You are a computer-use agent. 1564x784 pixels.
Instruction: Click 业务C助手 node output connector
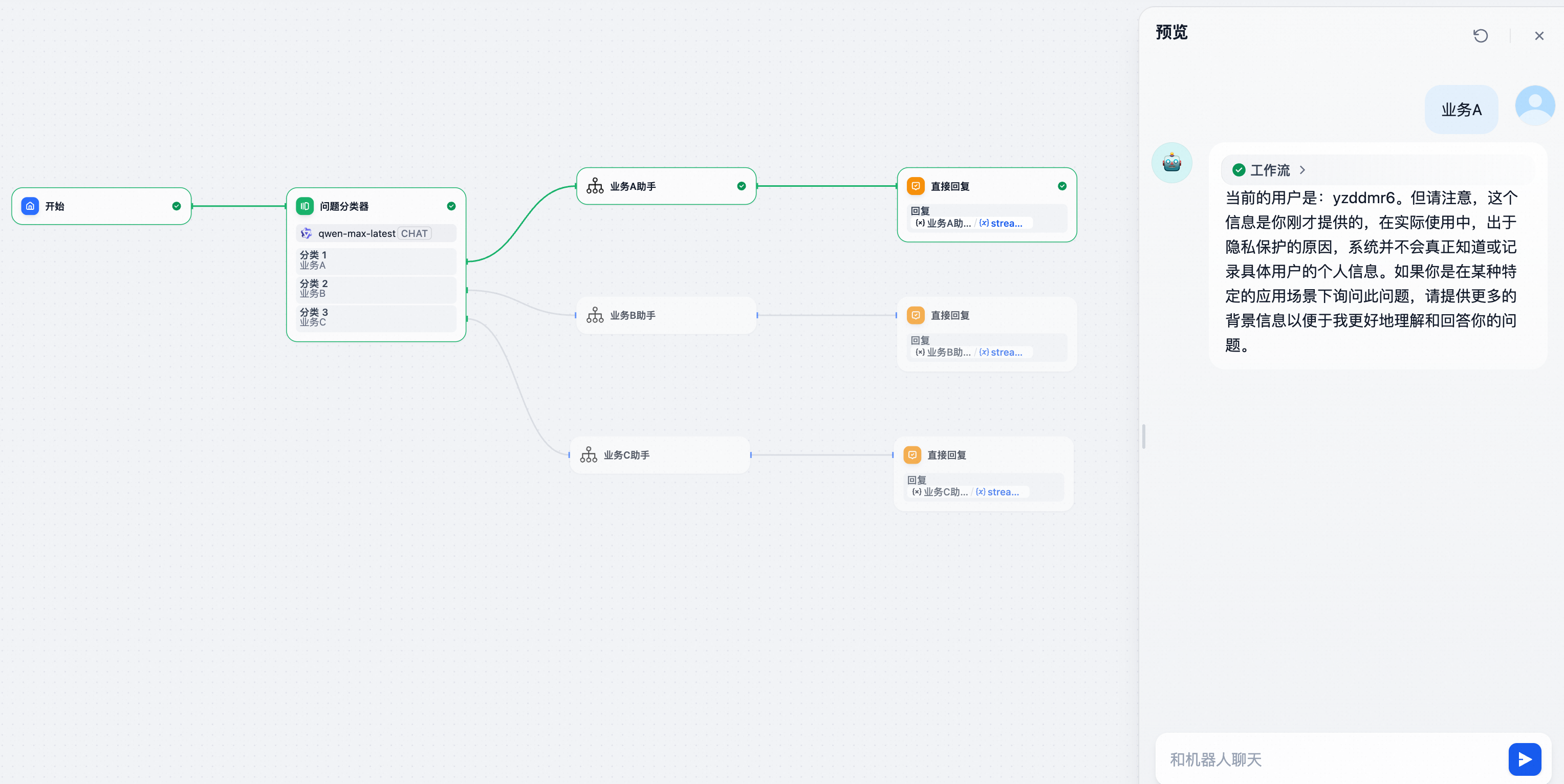tap(750, 455)
